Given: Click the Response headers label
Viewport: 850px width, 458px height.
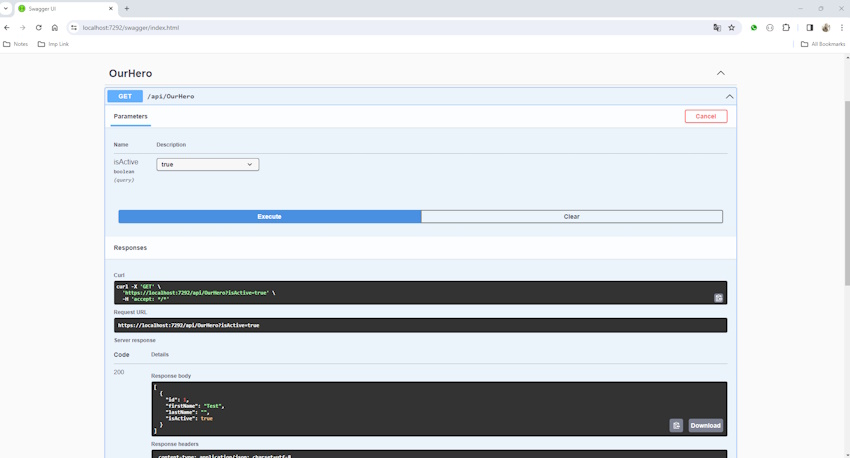Looking at the screenshot, I should pos(175,444).
